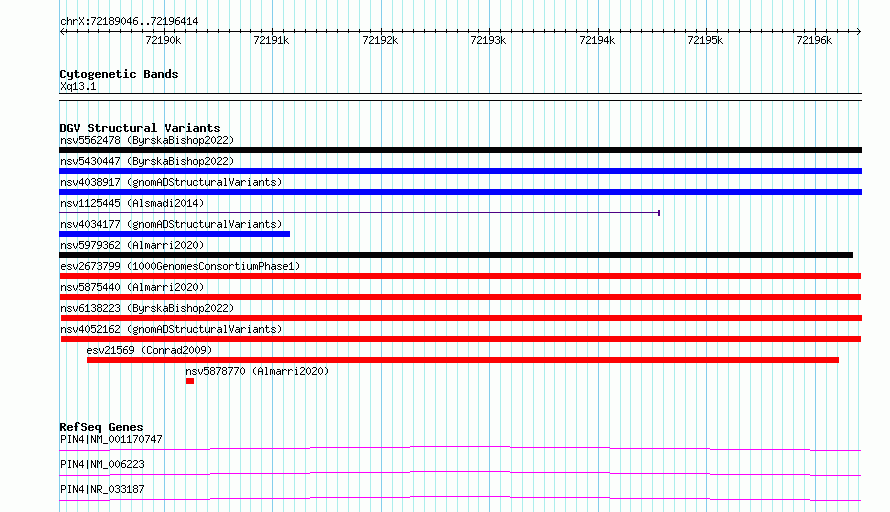The image size is (890, 512).
Task: Click the PIN4|NR_033187 gene label
Action: click(102, 489)
